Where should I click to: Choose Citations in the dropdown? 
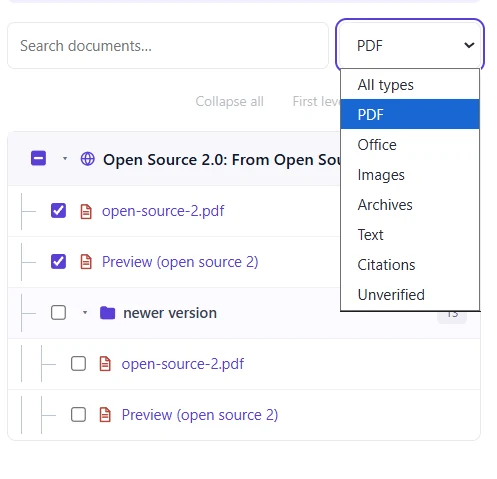click(410, 265)
